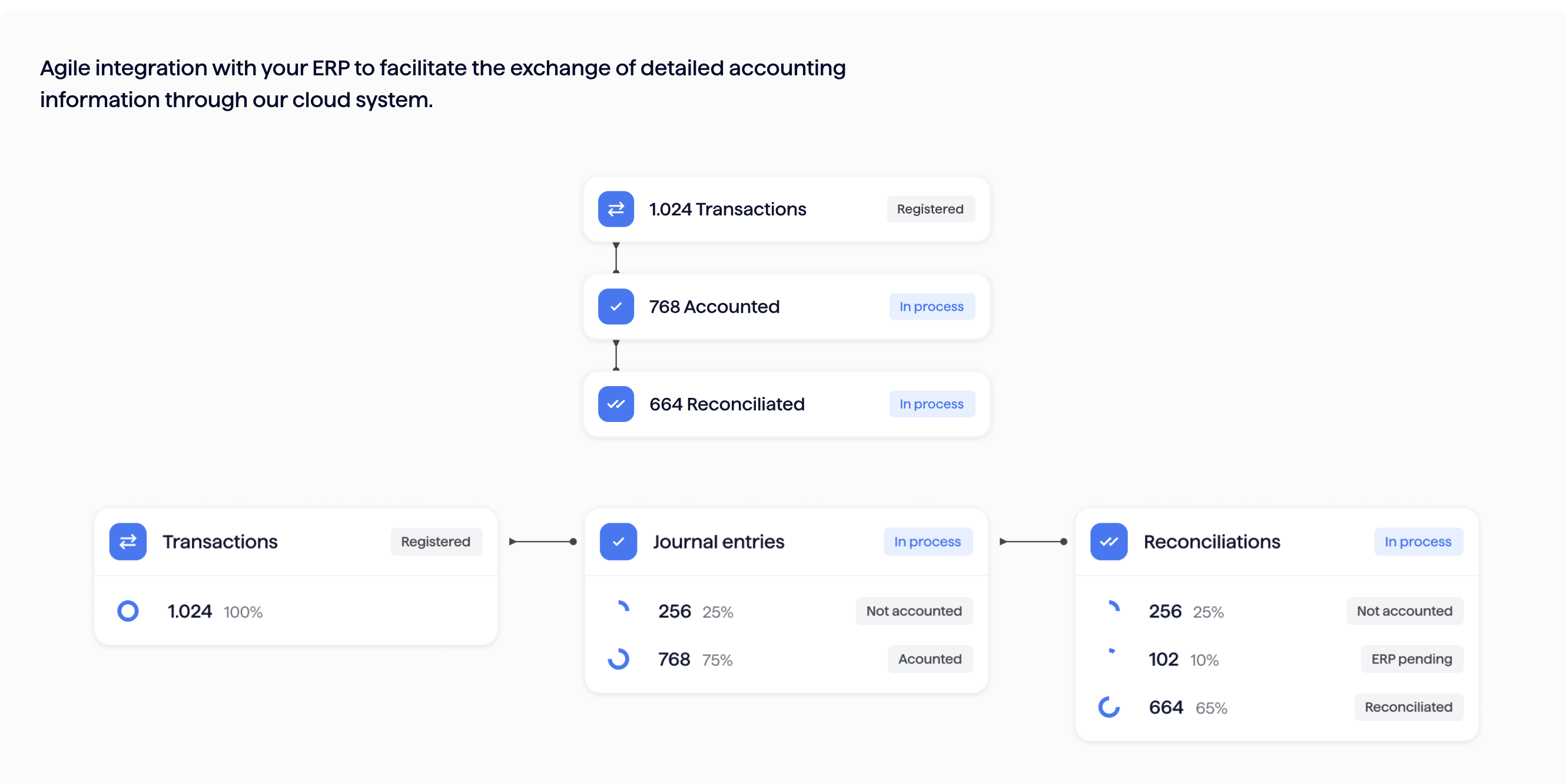Click checkmark icon on Journal entries card
1566x784 pixels.
click(x=618, y=542)
